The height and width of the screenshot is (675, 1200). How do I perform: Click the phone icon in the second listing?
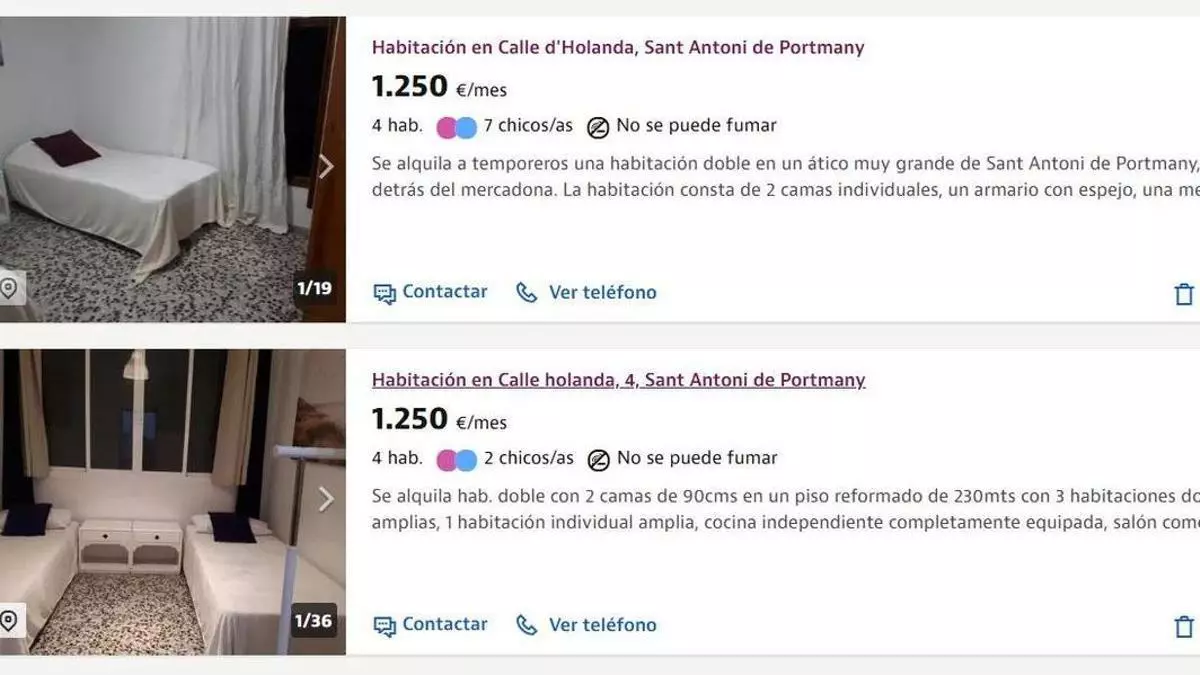tap(527, 626)
